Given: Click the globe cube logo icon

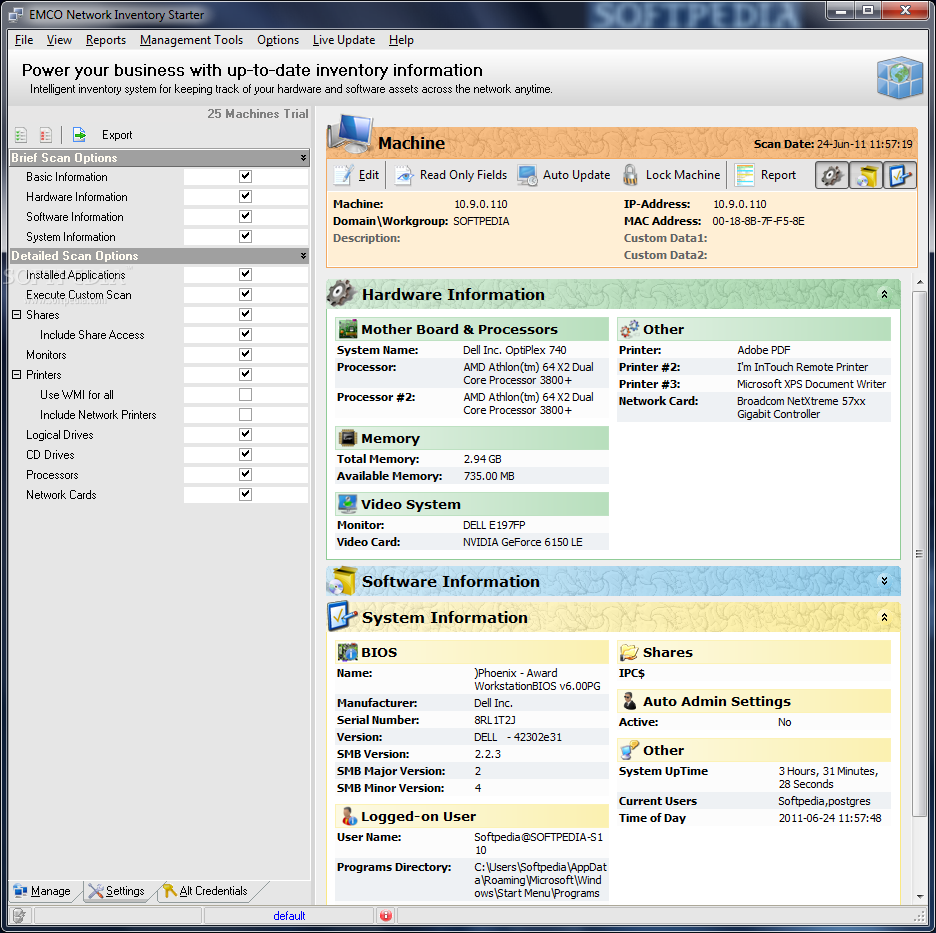Looking at the screenshot, I should click(x=900, y=77).
